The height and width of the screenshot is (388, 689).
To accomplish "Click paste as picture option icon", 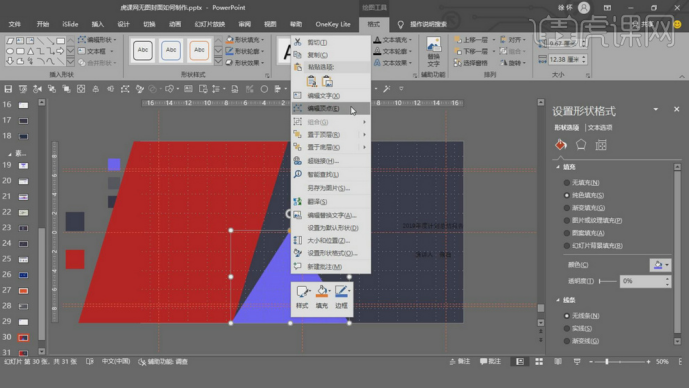I will [x=327, y=81].
